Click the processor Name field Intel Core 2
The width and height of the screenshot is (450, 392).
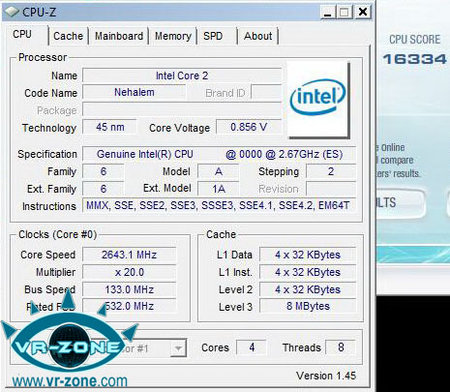tap(182, 76)
